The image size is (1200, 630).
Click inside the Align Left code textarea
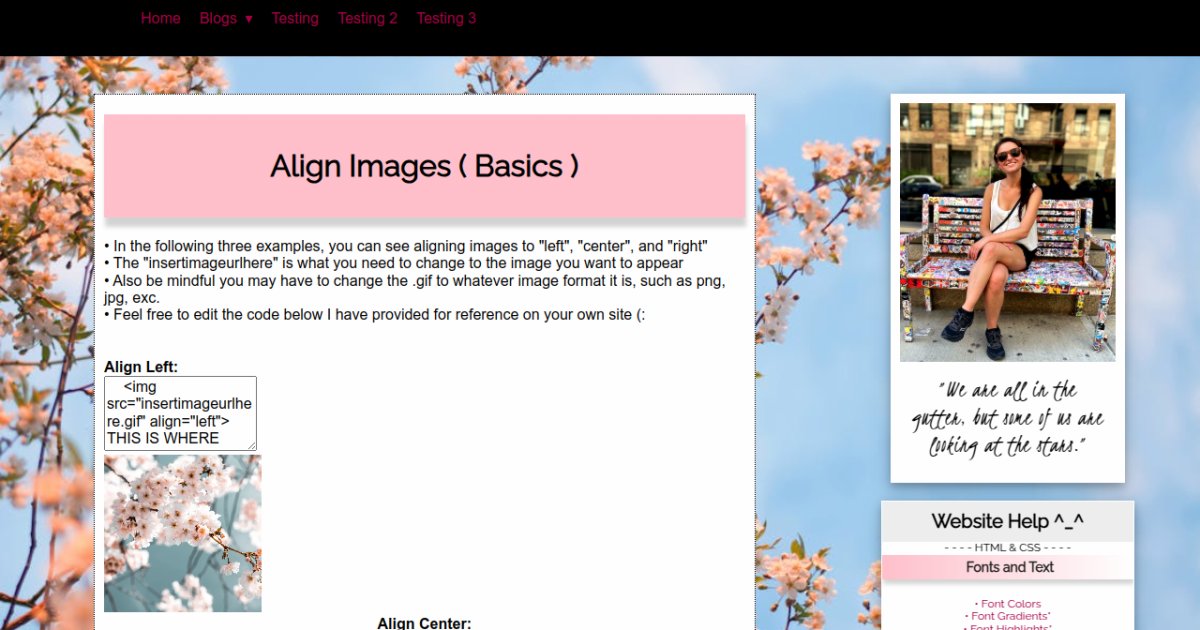(x=178, y=412)
